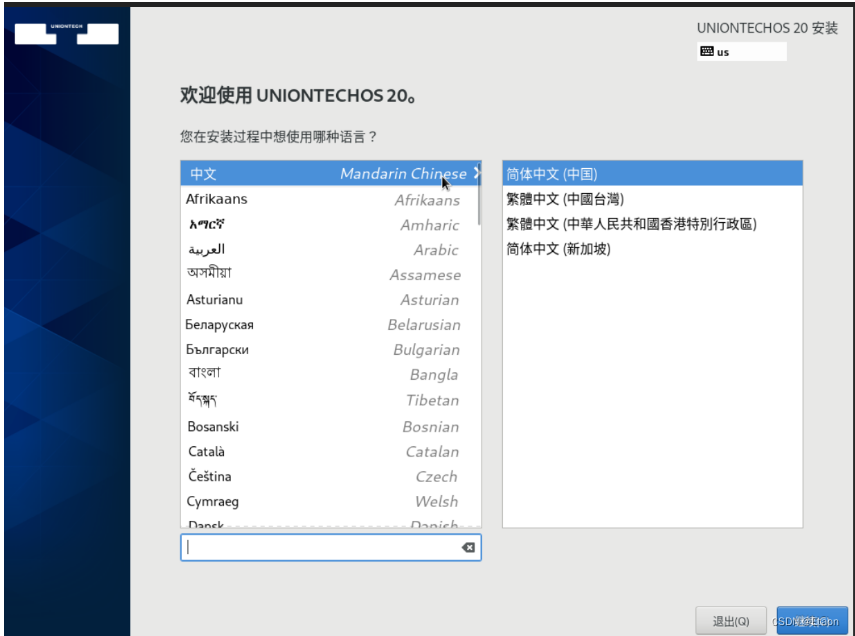Viewport: 855px width, 636px height.
Task: Select Afrikaans in the language list
Action: point(330,199)
